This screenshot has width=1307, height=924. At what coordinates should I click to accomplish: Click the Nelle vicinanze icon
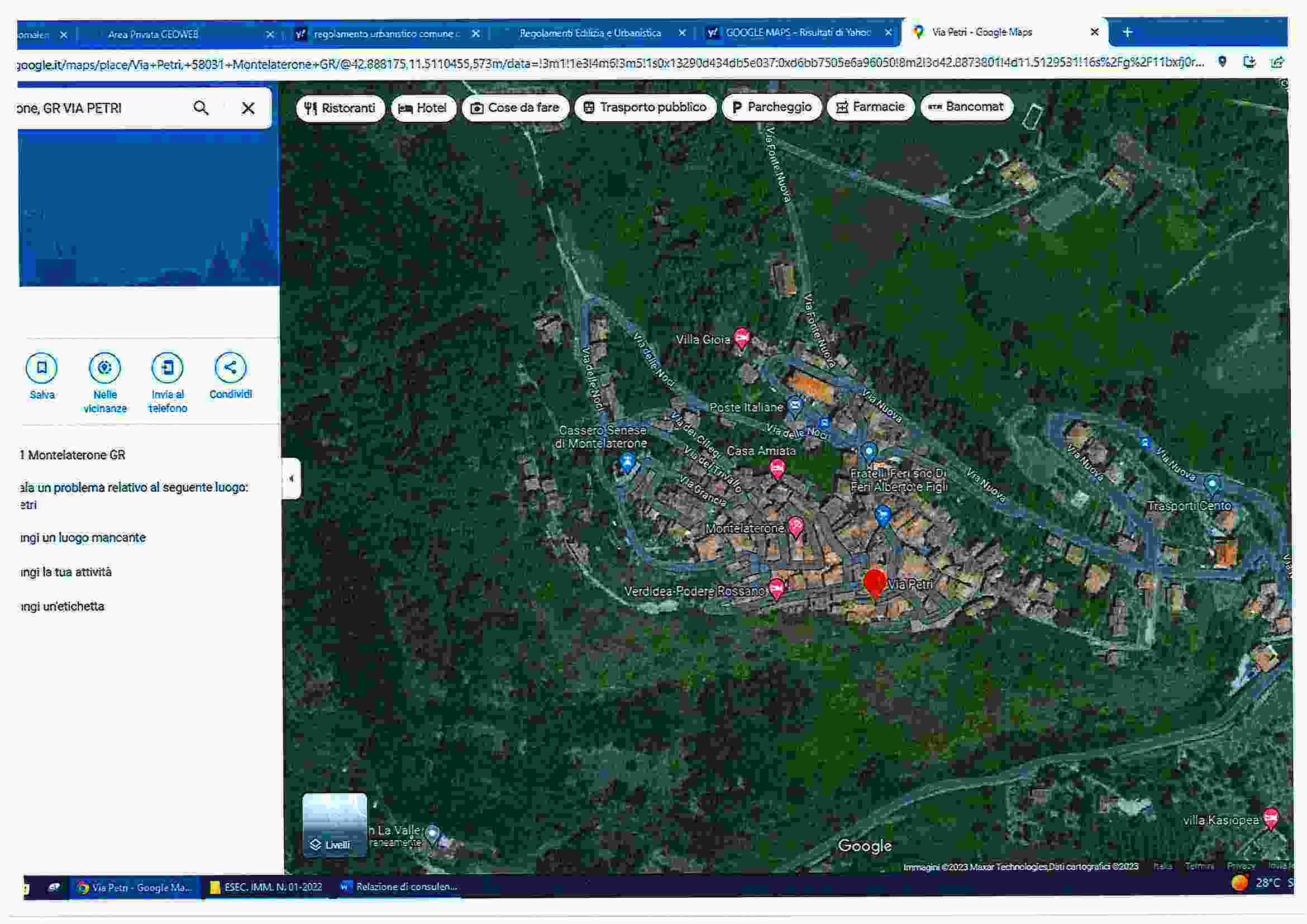pos(105,368)
